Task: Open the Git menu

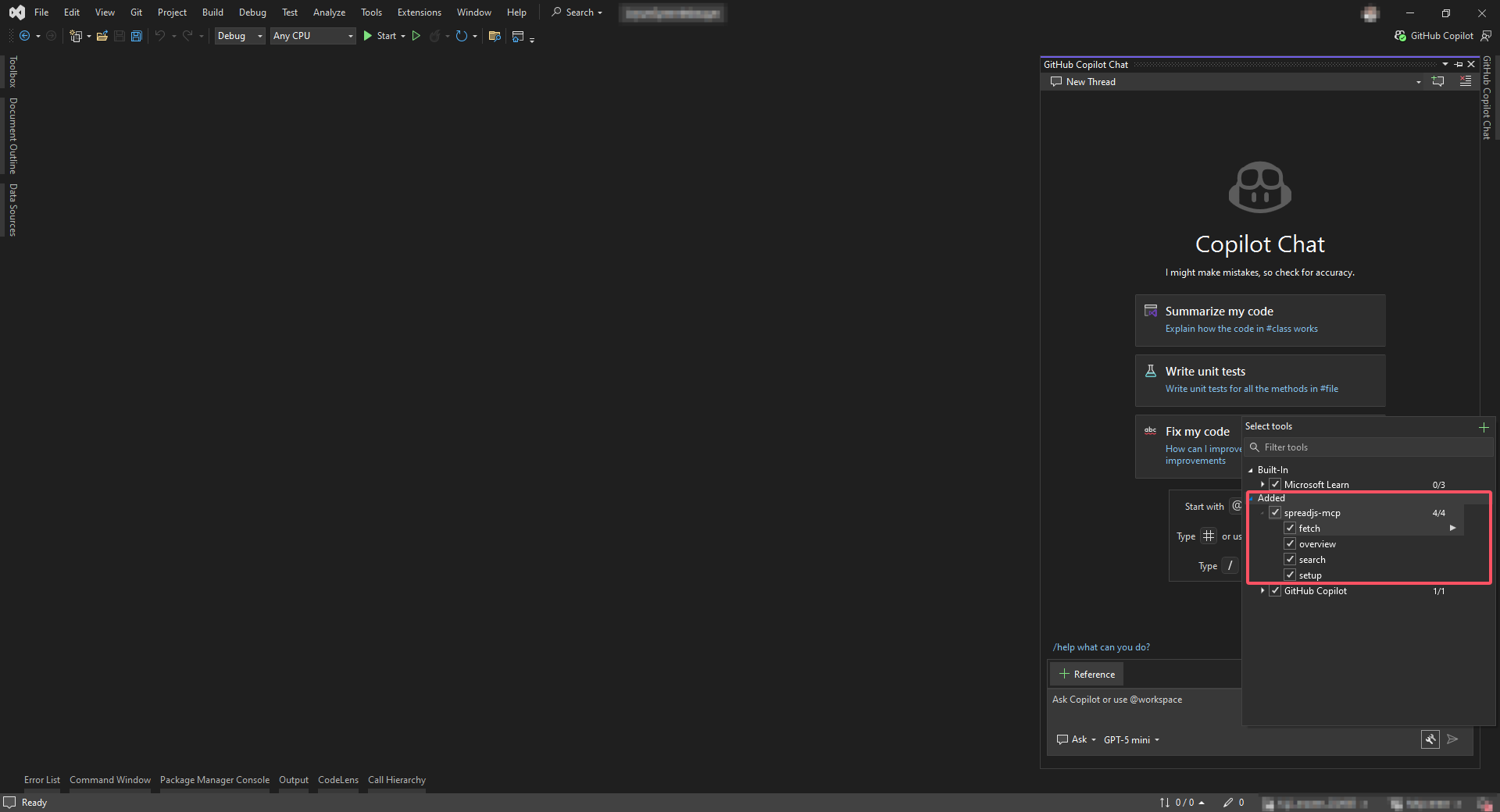Action: click(136, 12)
